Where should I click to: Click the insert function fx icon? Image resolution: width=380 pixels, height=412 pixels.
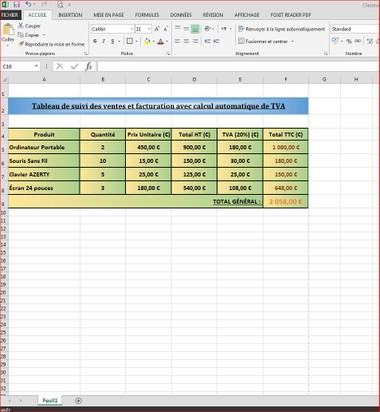point(89,66)
